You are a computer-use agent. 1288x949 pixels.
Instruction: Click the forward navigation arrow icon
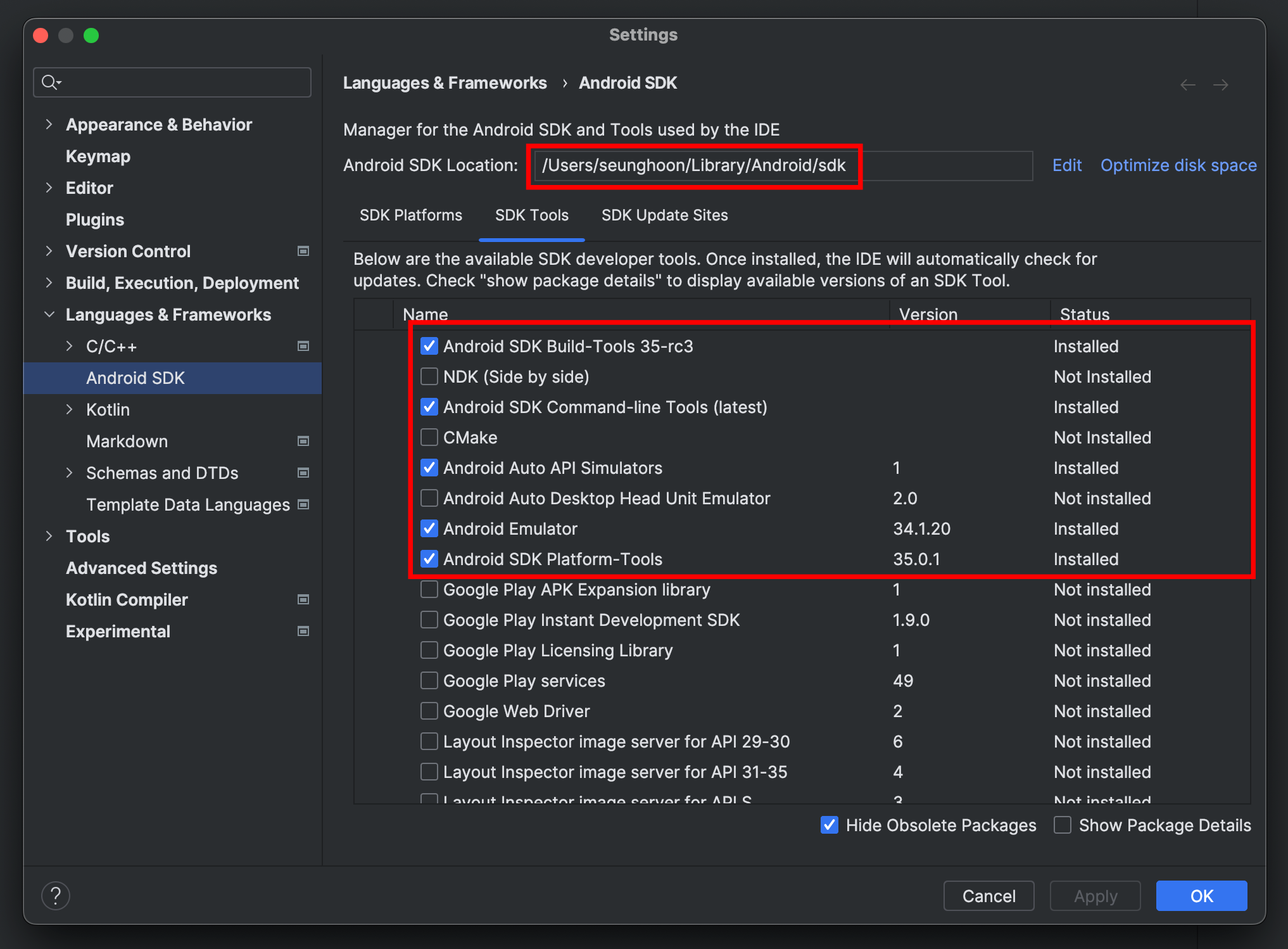(1221, 85)
